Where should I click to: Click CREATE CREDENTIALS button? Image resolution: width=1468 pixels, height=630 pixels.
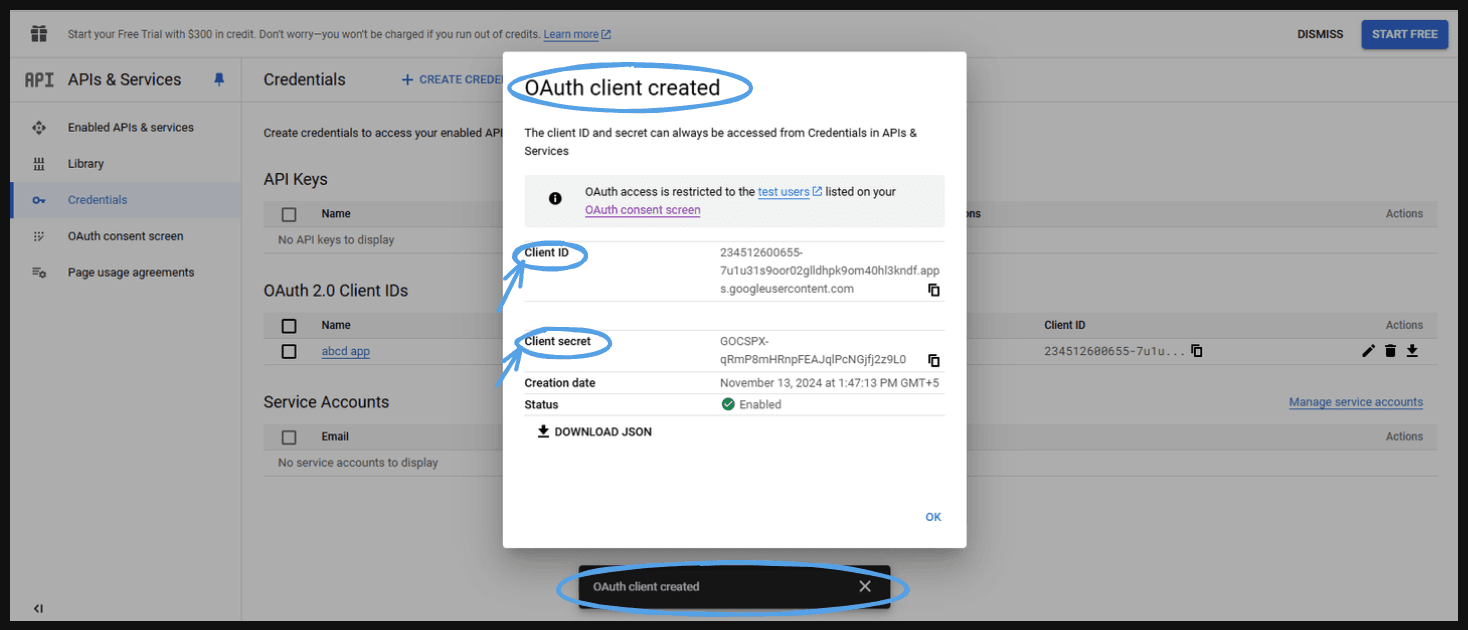click(x=452, y=80)
